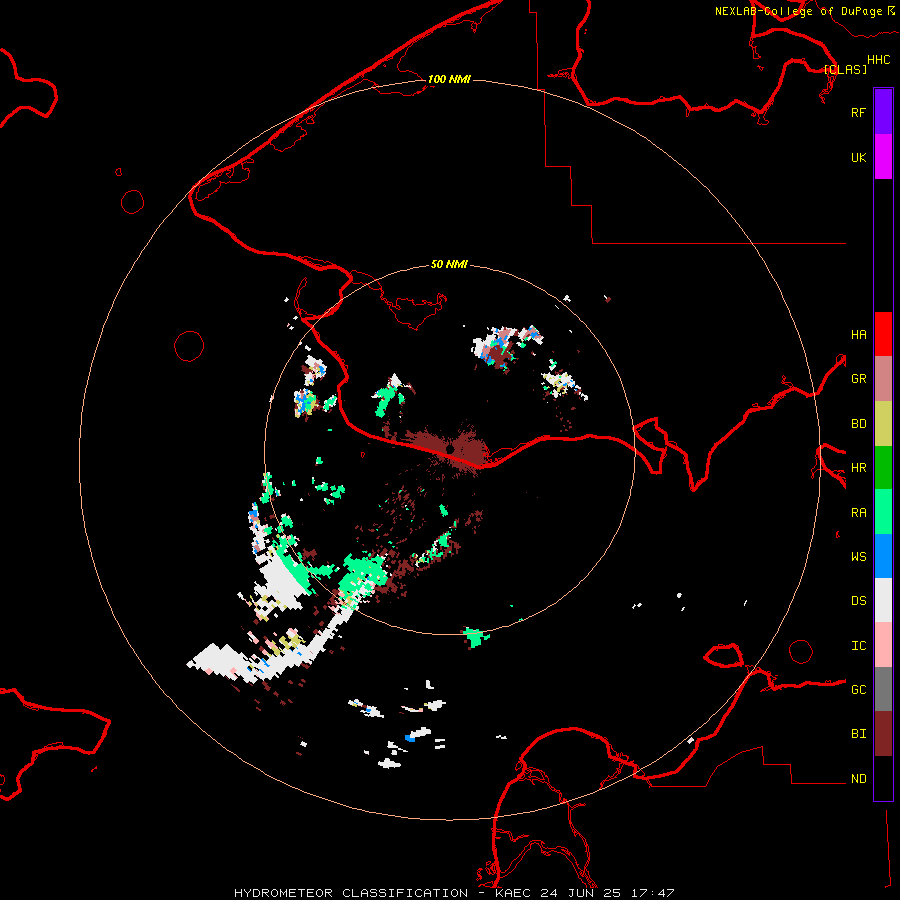Click the BI legend label
Screen dimensions: 900x900
click(x=859, y=734)
